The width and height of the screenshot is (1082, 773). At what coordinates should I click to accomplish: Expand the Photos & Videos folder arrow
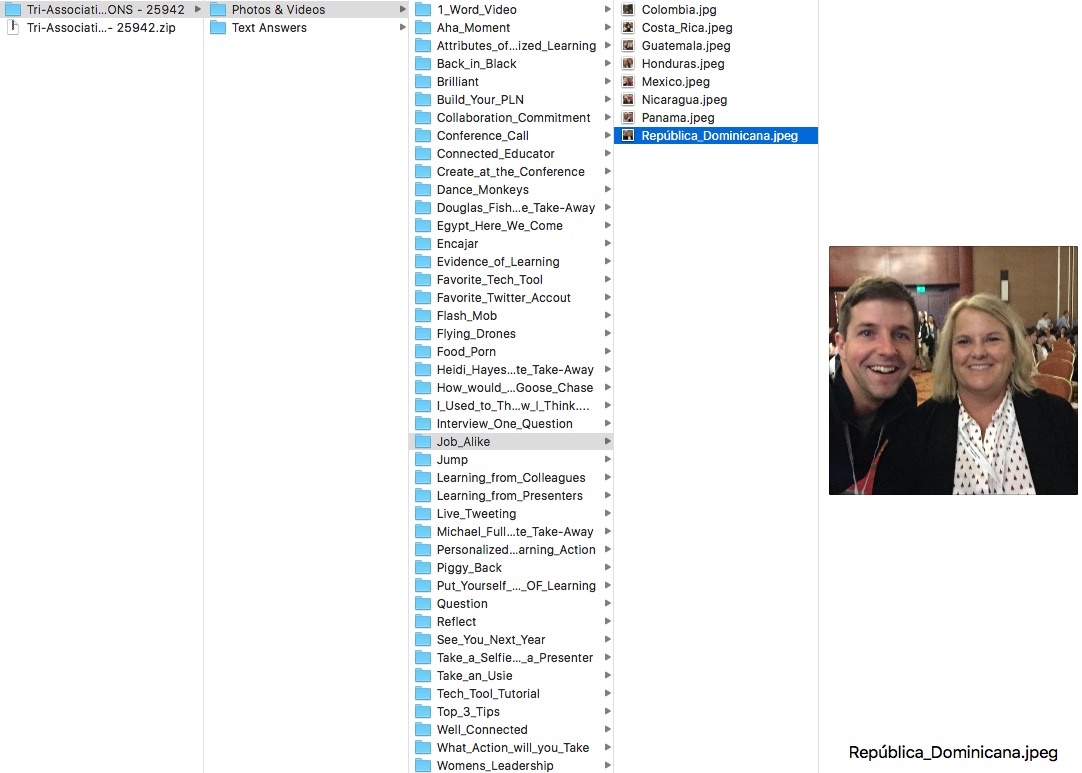(x=402, y=10)
